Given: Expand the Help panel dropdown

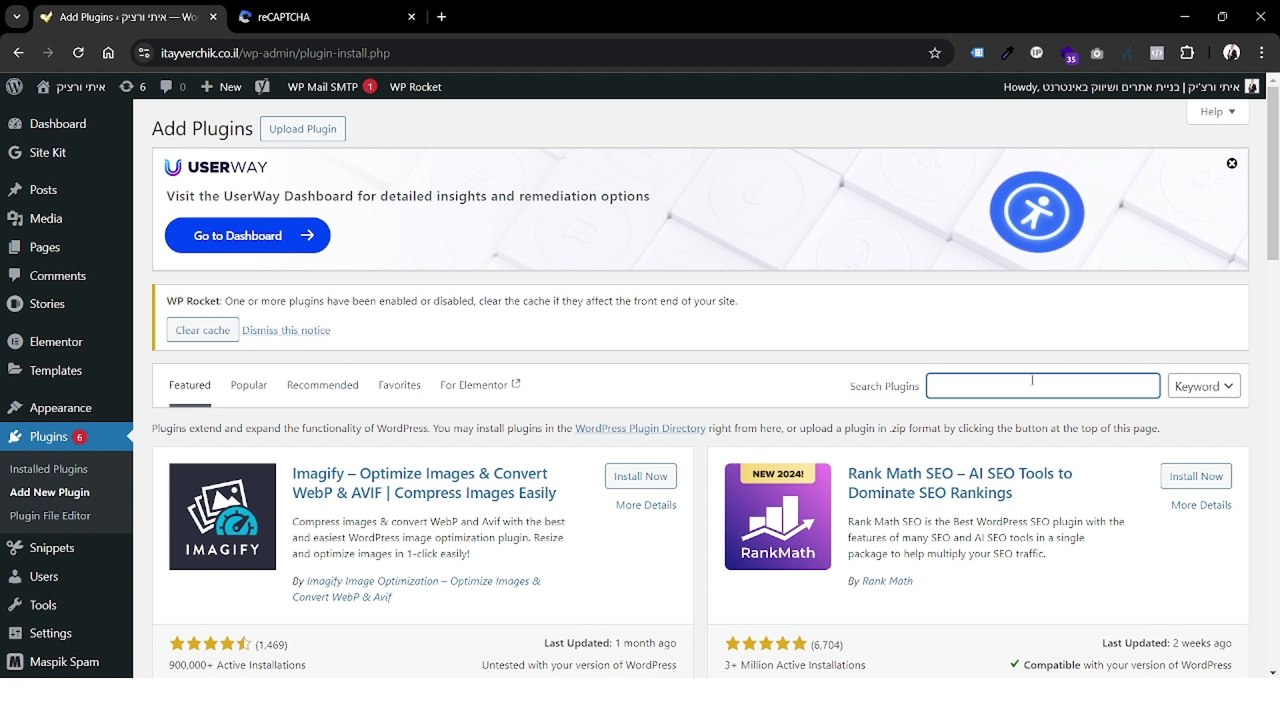Looking at the screenshot, I should pos(1218,112).
